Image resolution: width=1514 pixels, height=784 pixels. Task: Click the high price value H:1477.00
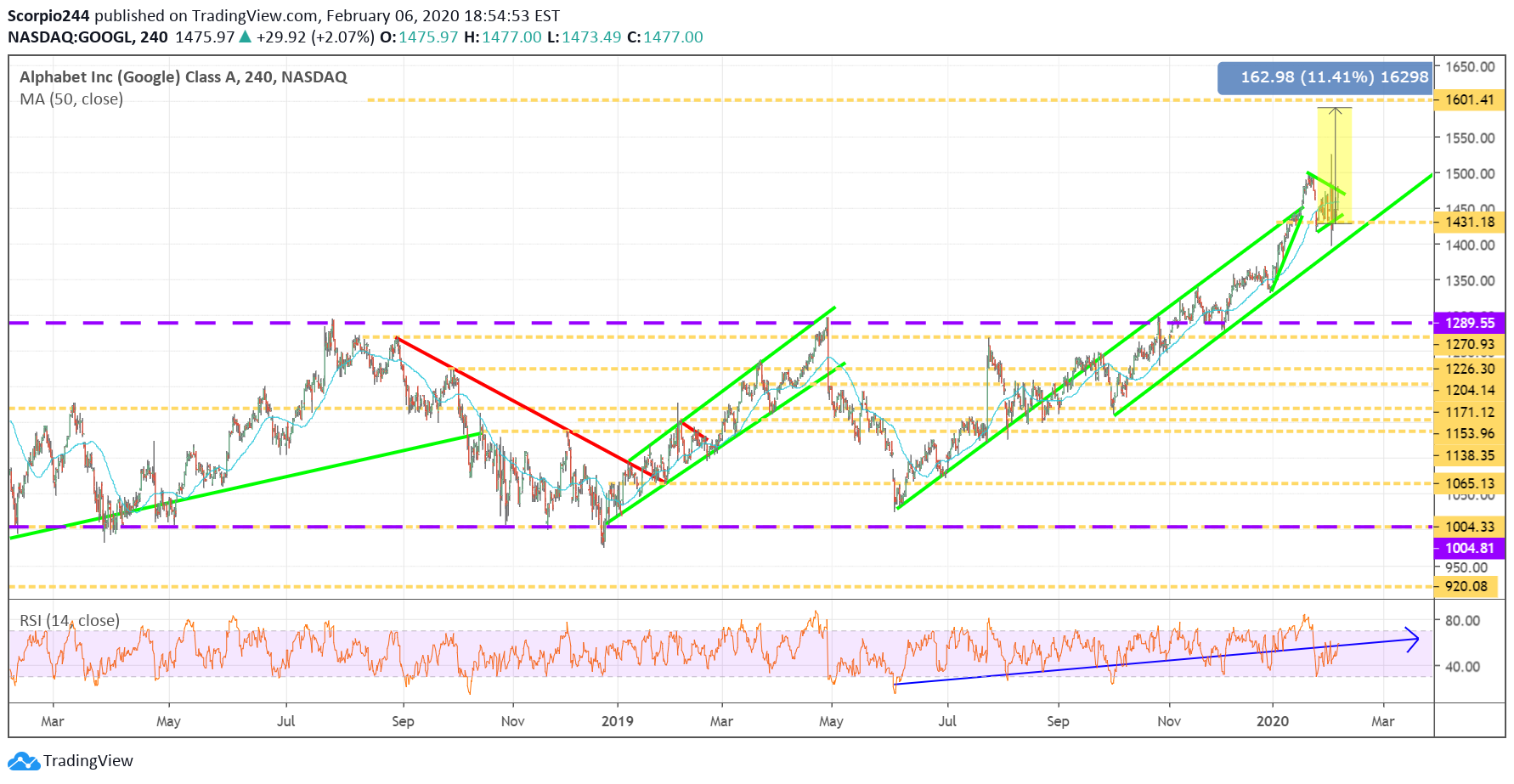click(x=503, y=37)
